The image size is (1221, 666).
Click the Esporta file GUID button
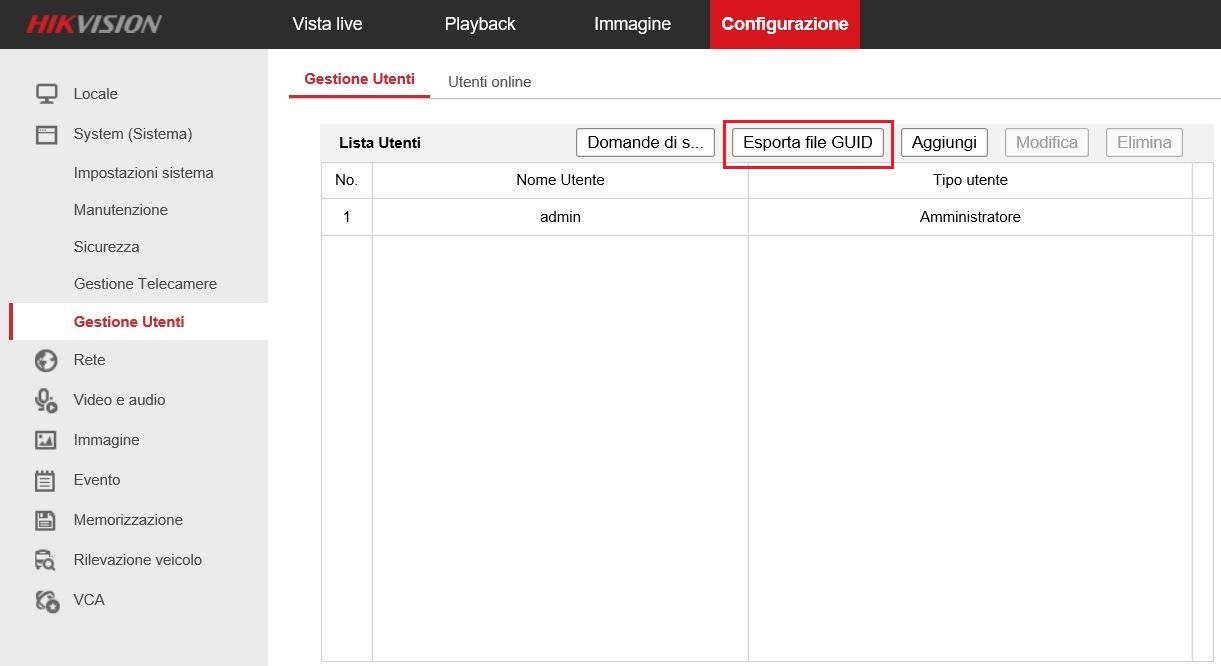click(x=808, y=142)
